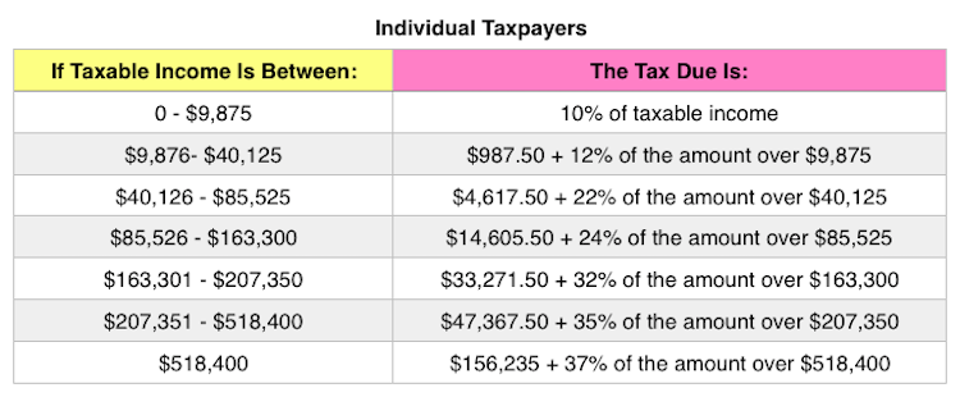Select the '$85,526 - $163,300' bracket cell
Viewport: 960px width, 397px height.
coord(203,237)
